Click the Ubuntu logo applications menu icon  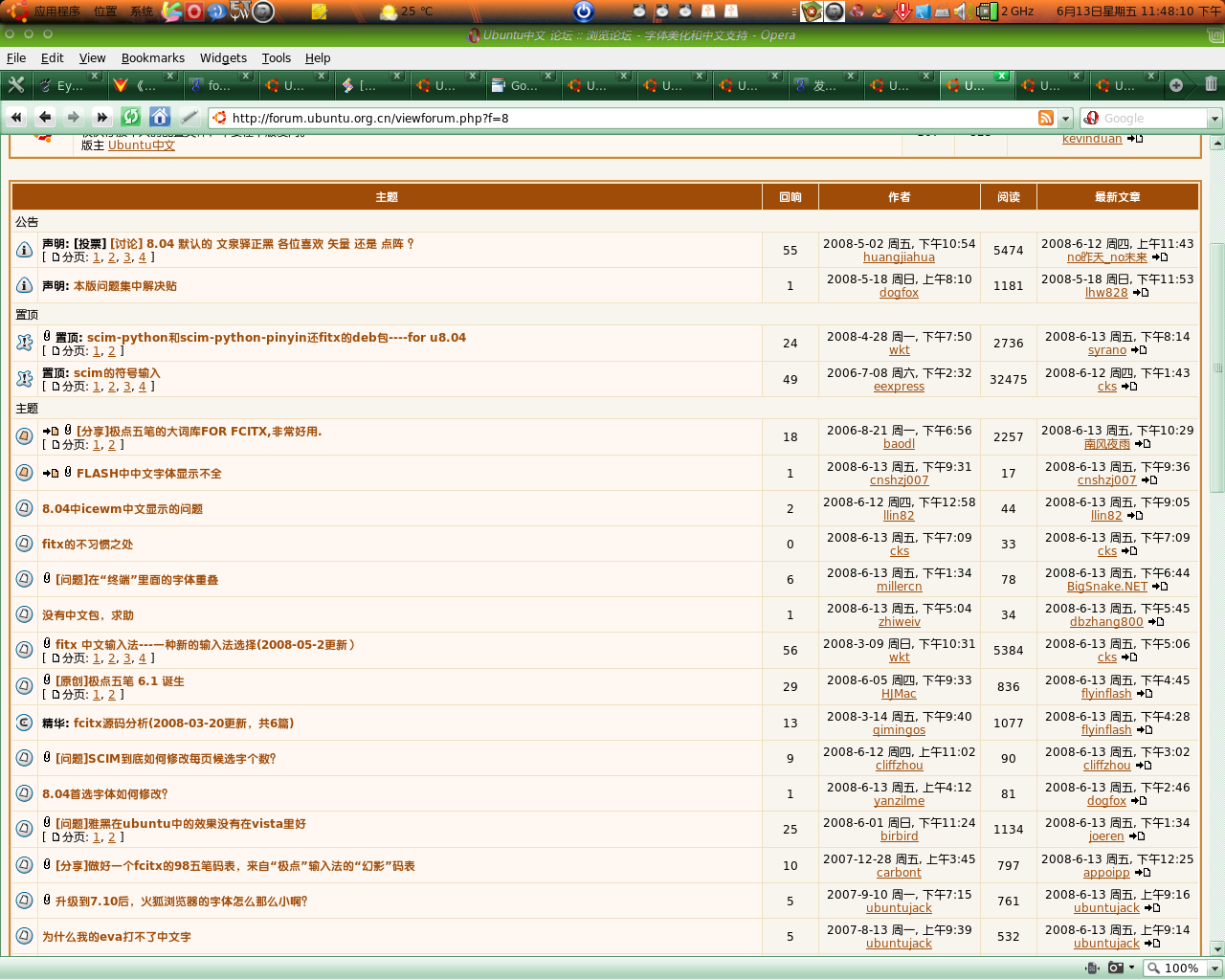pos(16,11)
